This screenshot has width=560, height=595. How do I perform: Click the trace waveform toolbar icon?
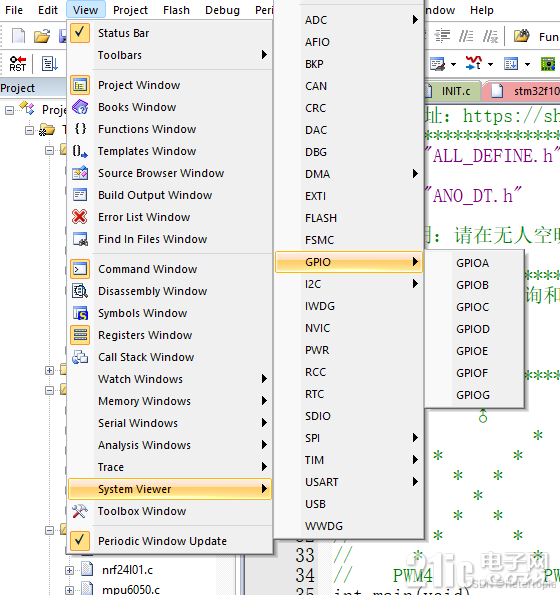coord(474,63)
